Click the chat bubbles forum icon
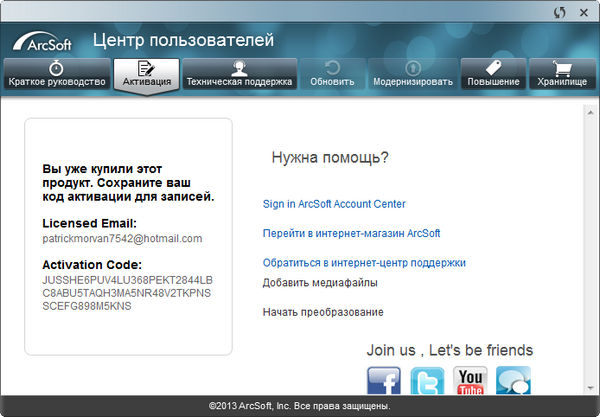 (513, 381)
